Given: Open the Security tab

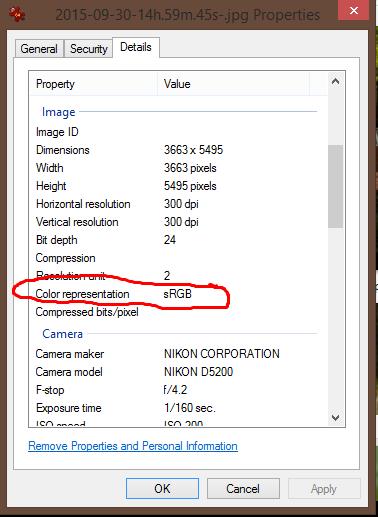Looking at the screenshot, I should (89, 49).
